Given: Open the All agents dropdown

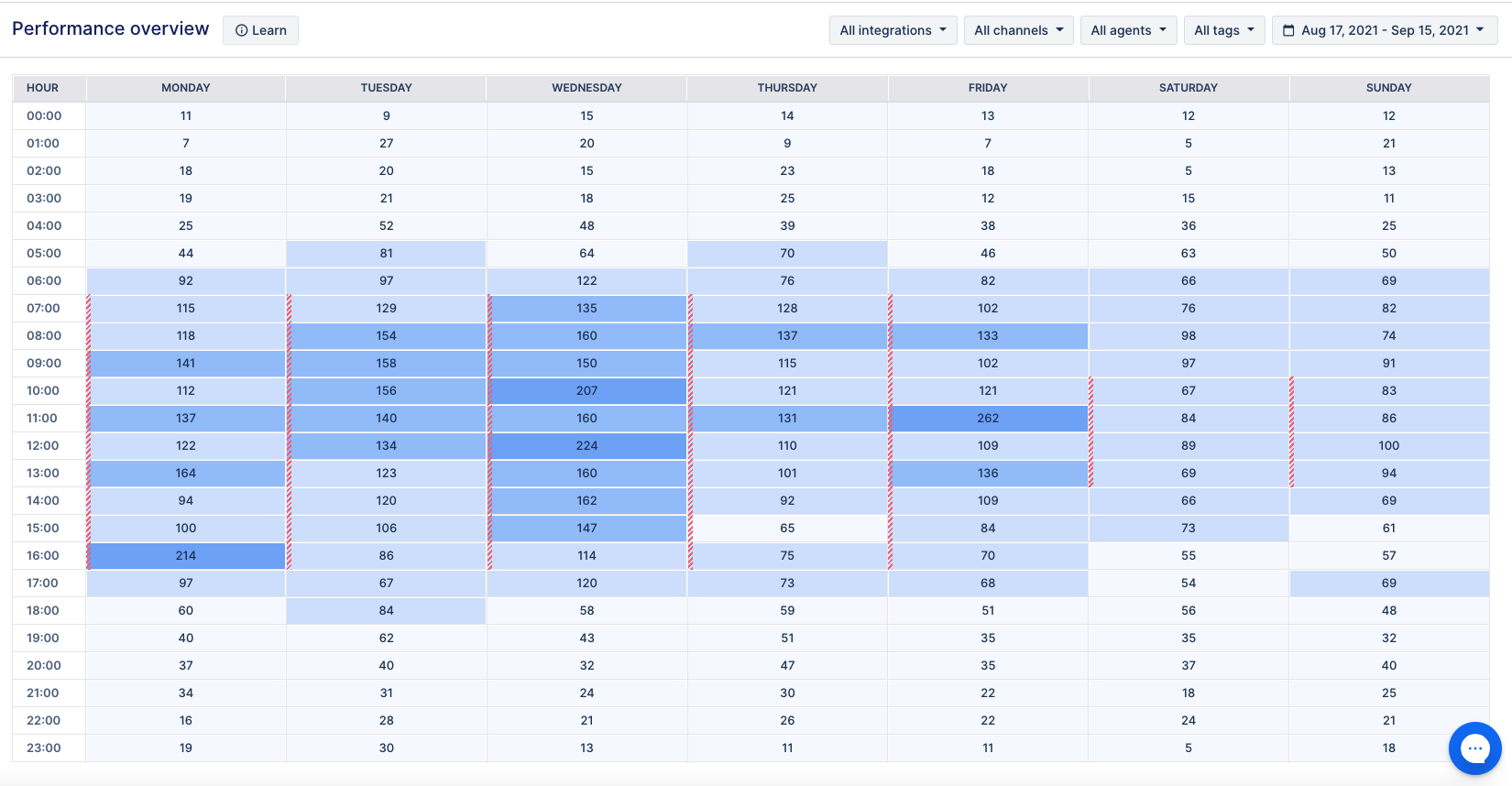Looking at the screenshot, I should (1128, 30).
